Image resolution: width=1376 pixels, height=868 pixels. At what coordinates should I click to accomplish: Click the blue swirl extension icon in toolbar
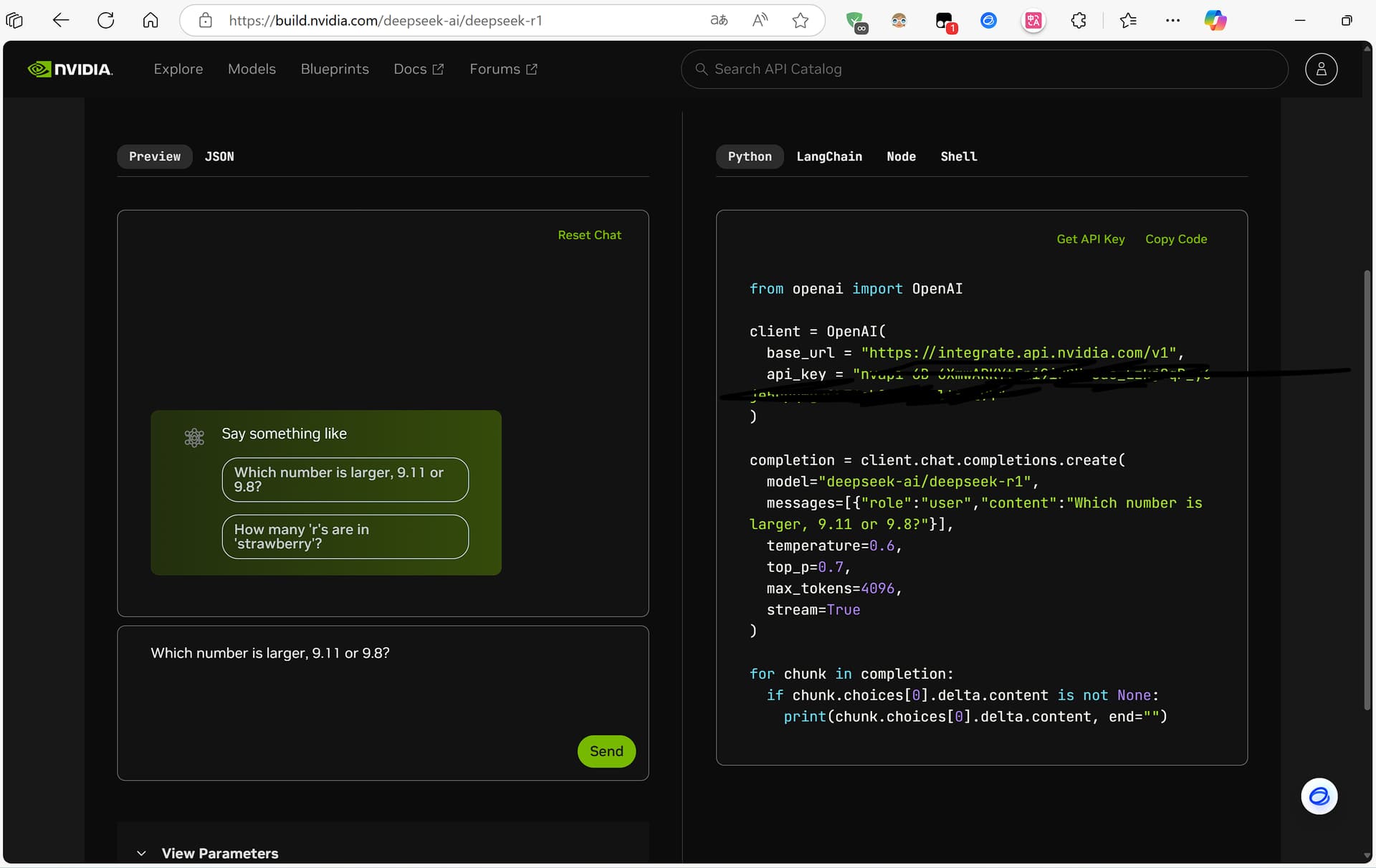point(988,21)
